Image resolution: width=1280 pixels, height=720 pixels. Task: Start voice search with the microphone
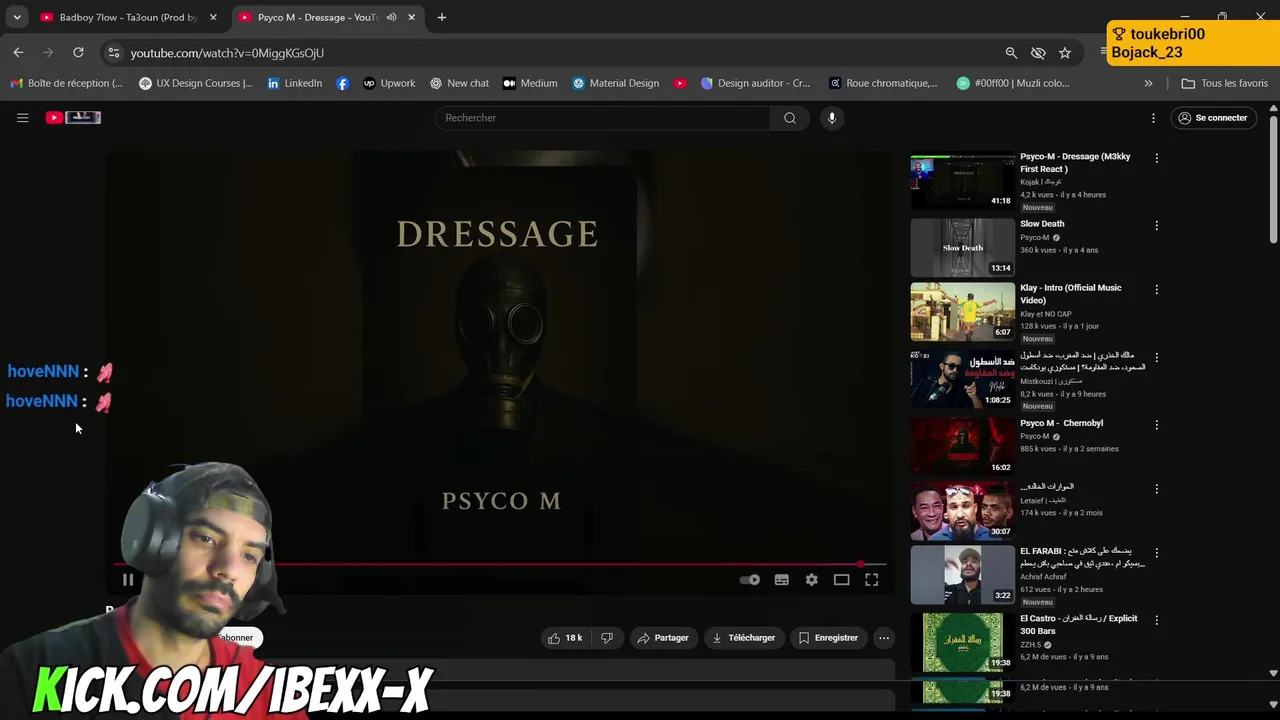pos(831,118)
